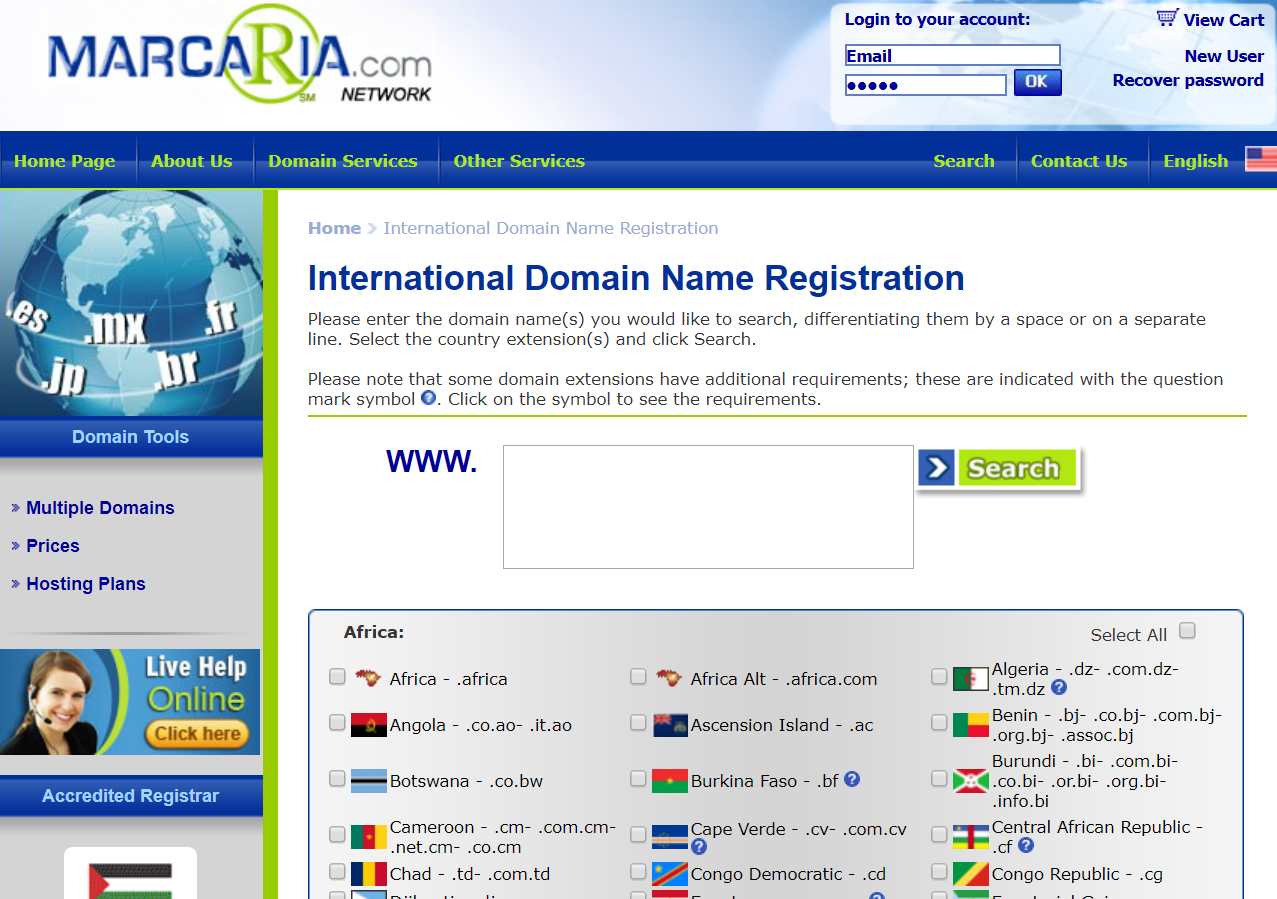1277x899 pixels.
Task: Click the Chad flag icon
Action: tap(369, 873)
